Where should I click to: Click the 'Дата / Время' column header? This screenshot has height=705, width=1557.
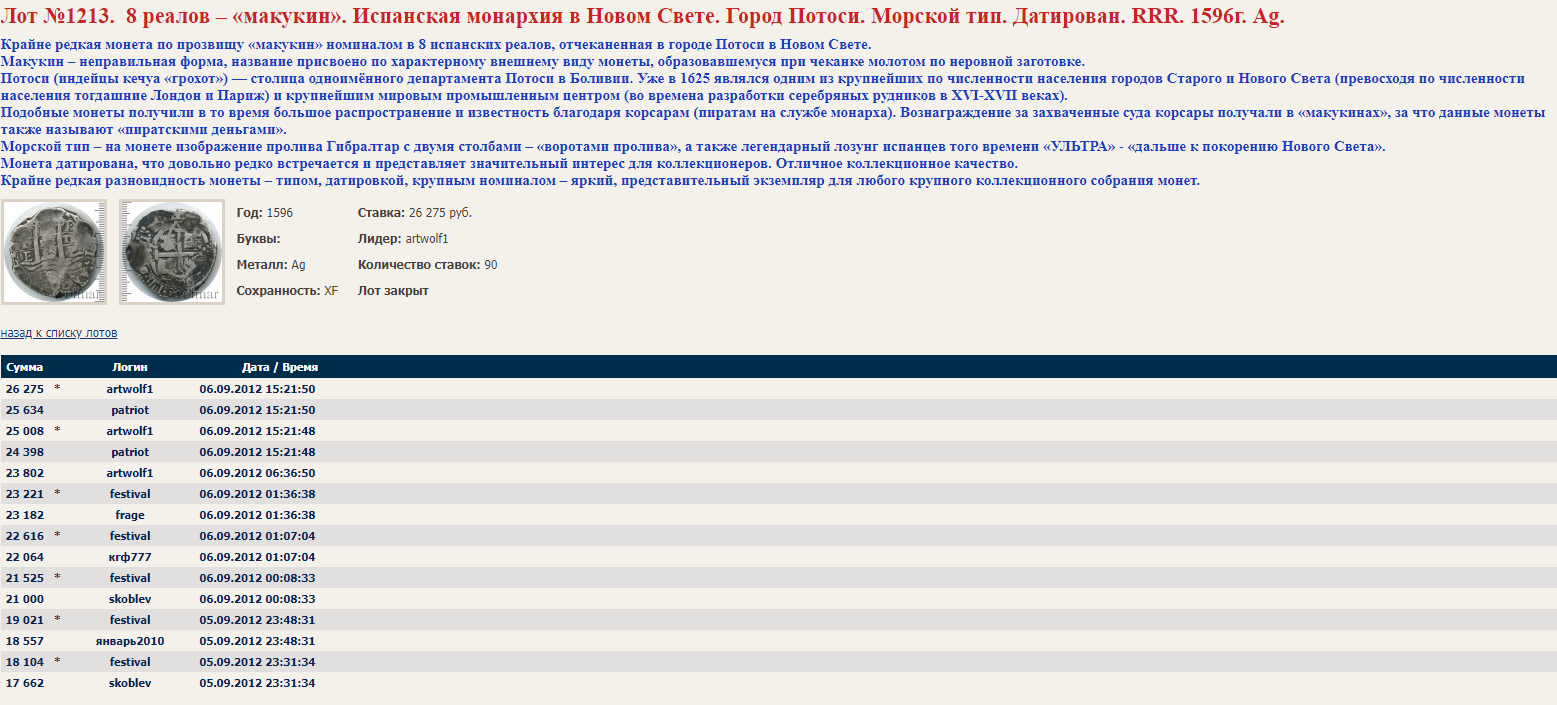(x=280, y=367)
